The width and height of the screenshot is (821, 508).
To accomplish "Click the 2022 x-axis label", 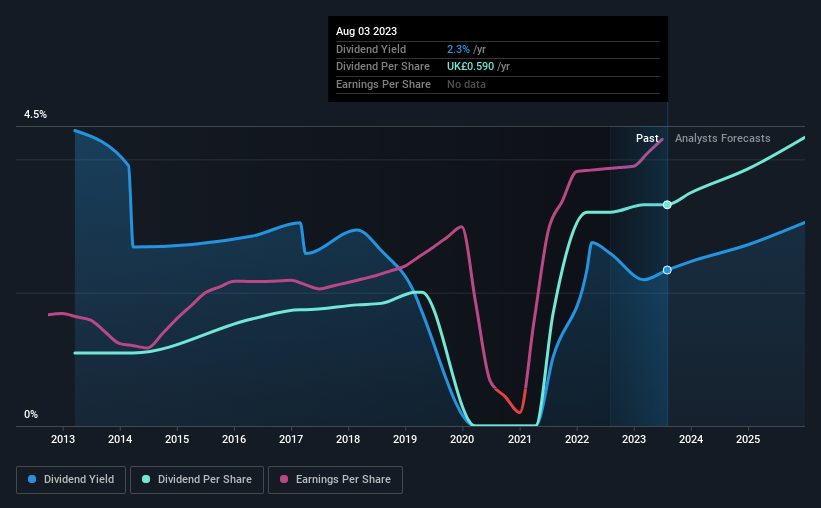I will (x=577, y=439).
